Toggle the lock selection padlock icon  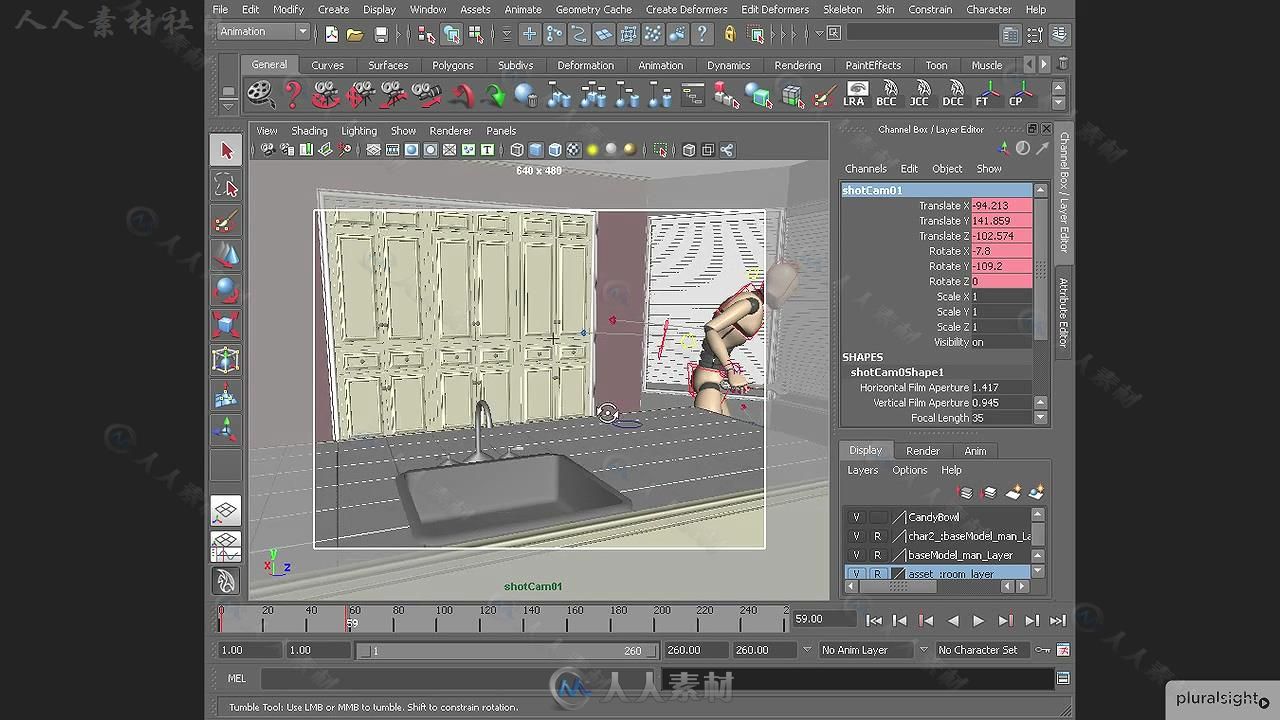tap(730, 34)
